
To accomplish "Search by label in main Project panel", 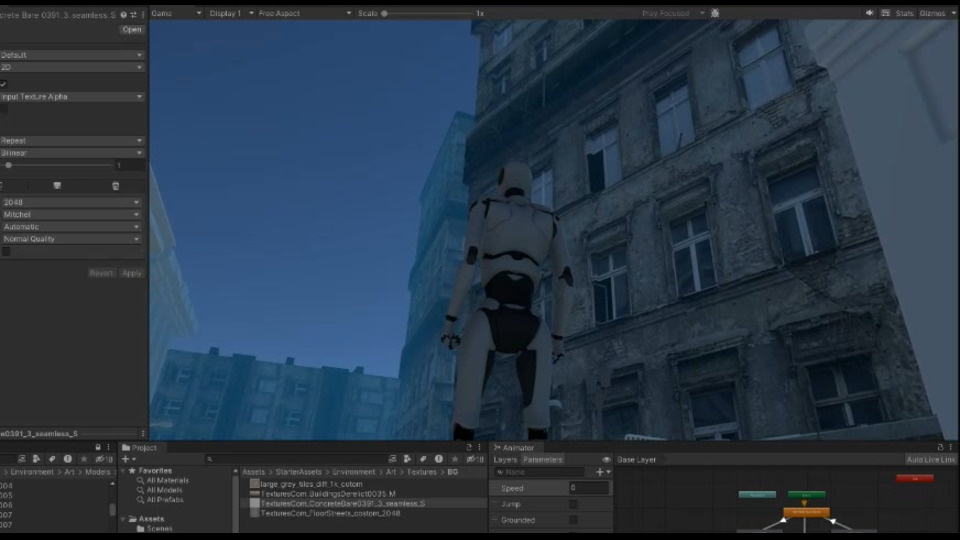I will [423, 459].
